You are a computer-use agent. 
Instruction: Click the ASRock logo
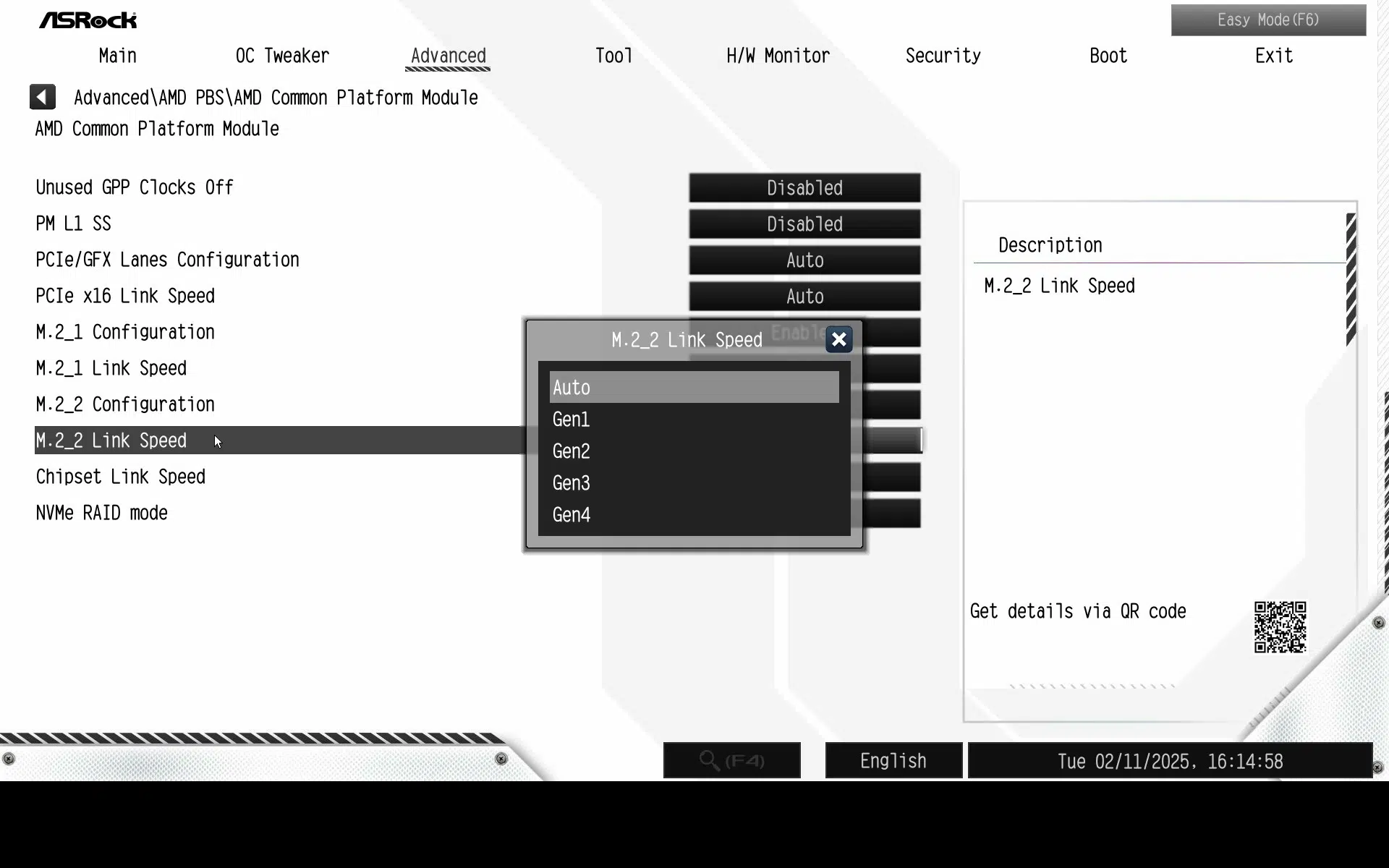[x=88, y=20]
